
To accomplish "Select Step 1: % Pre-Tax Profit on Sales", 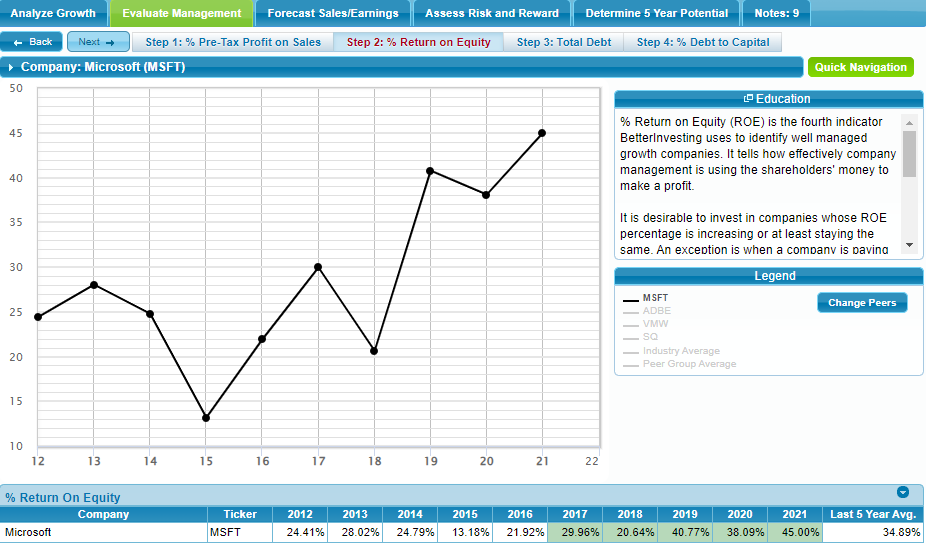I will tap(233, 42).
